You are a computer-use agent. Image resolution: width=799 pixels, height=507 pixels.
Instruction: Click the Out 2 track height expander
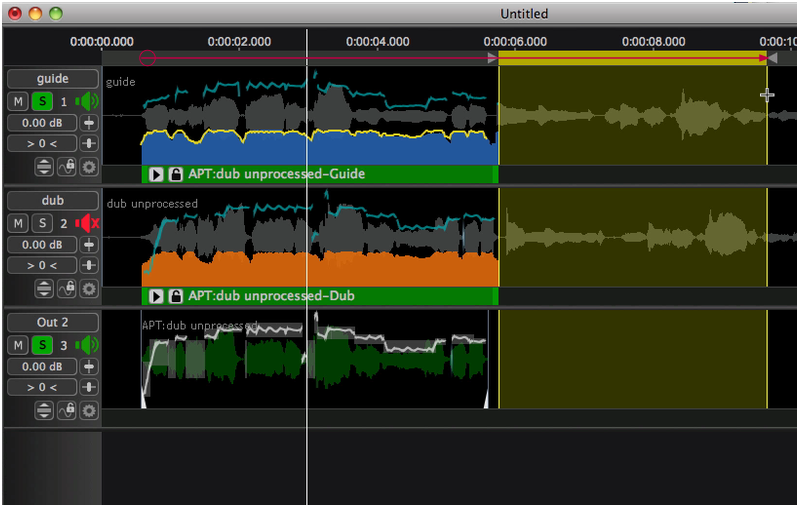click(x=45, y=411)
